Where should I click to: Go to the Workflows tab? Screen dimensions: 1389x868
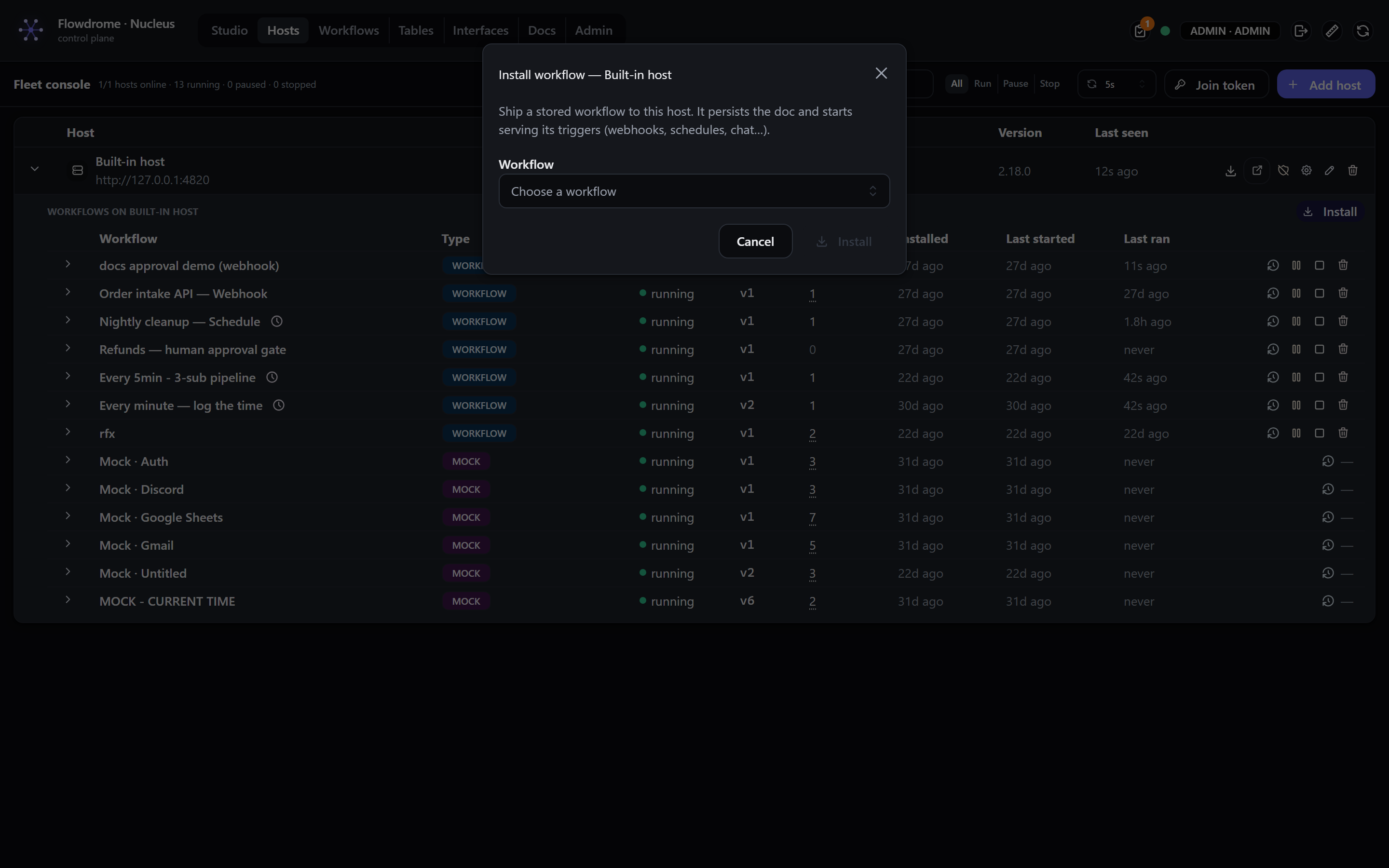(348, 30)
